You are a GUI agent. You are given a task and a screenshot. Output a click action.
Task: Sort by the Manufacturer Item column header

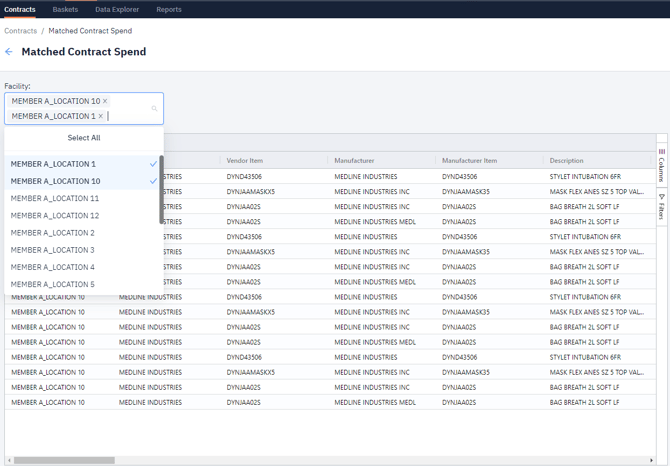point(469,160)
